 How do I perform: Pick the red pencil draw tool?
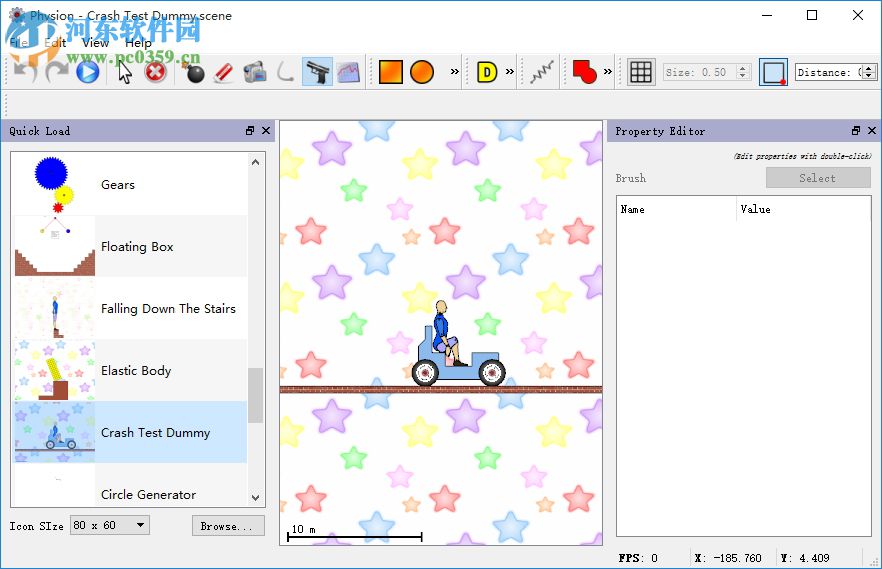(223, 72)
